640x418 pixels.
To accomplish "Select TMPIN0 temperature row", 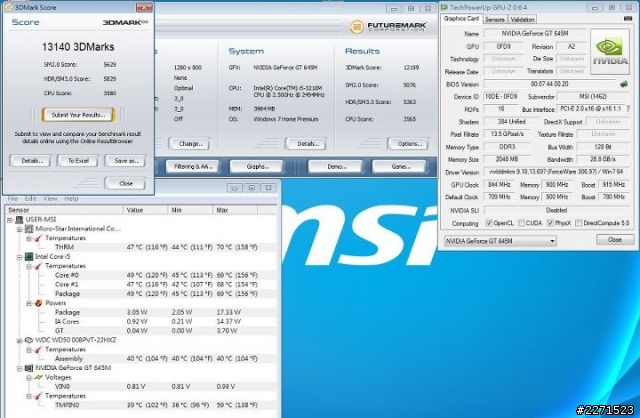I will [141, 405].
